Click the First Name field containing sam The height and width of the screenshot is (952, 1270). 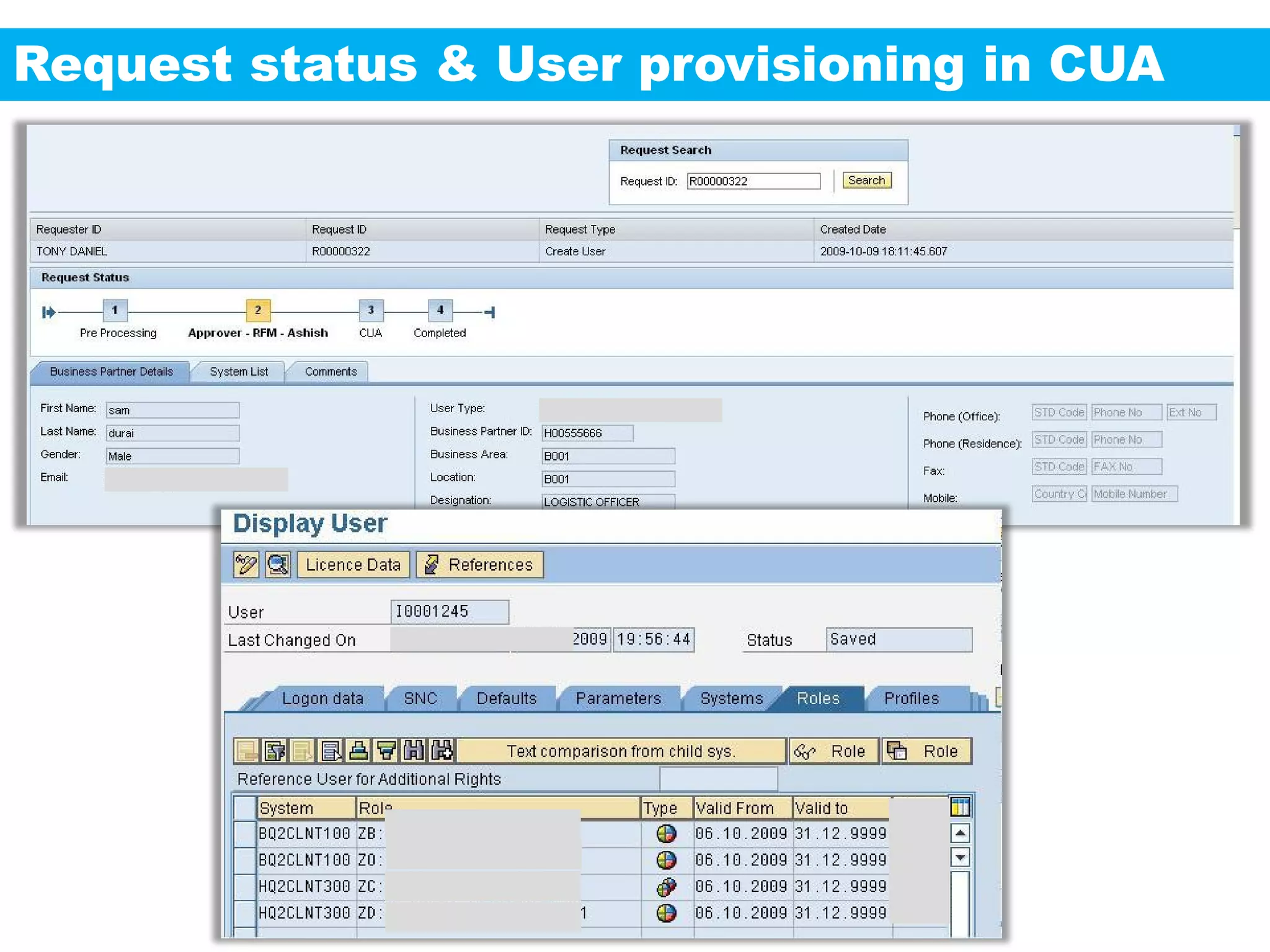[x=172, y=410]
